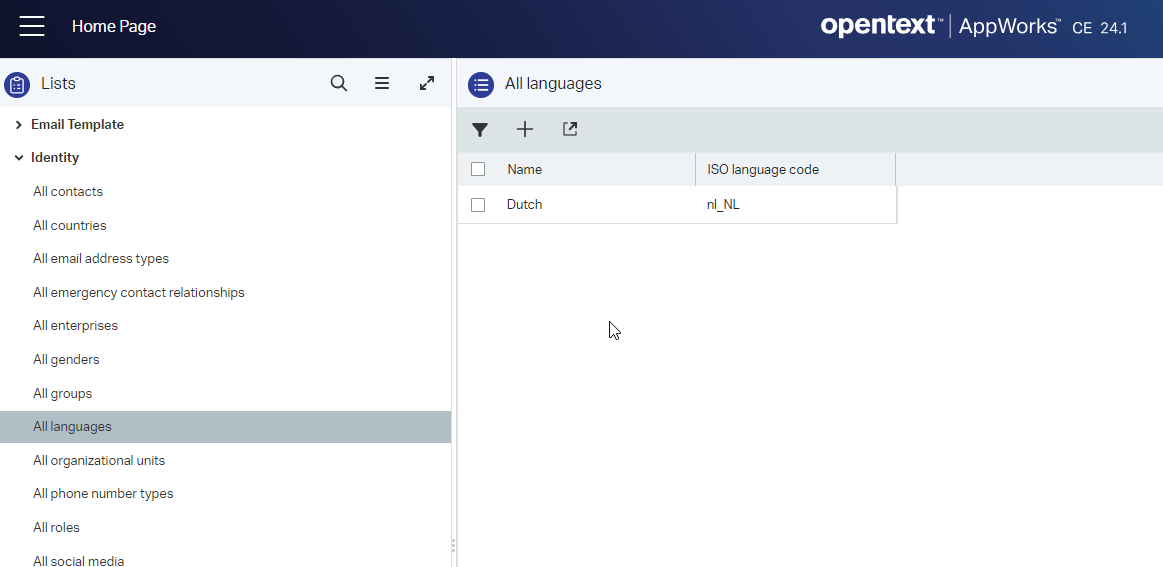
Task: Add a new language with plus icon
Action: click(x=525, y=129)
